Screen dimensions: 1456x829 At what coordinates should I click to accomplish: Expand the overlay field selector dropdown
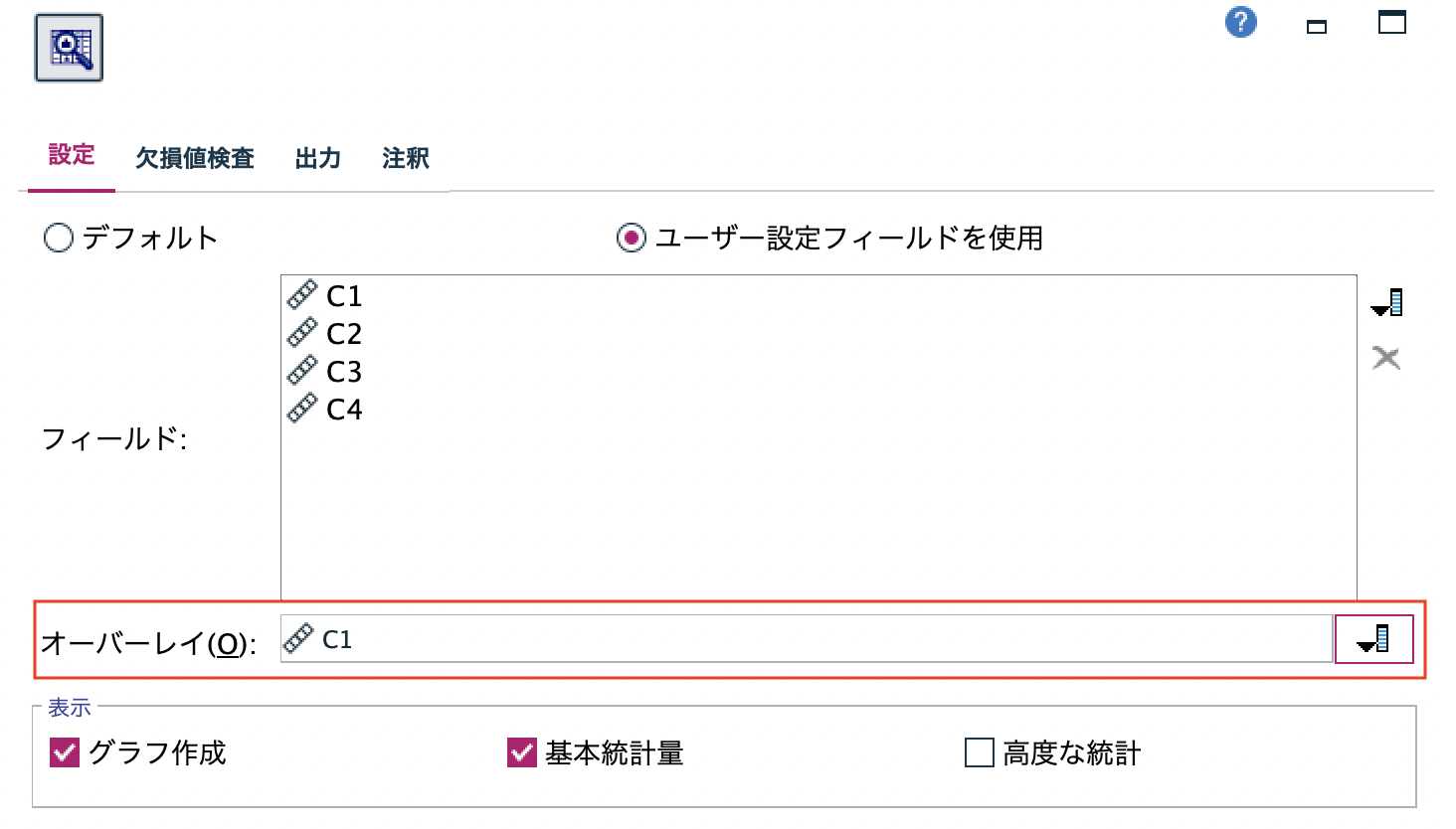point(1373,639)
